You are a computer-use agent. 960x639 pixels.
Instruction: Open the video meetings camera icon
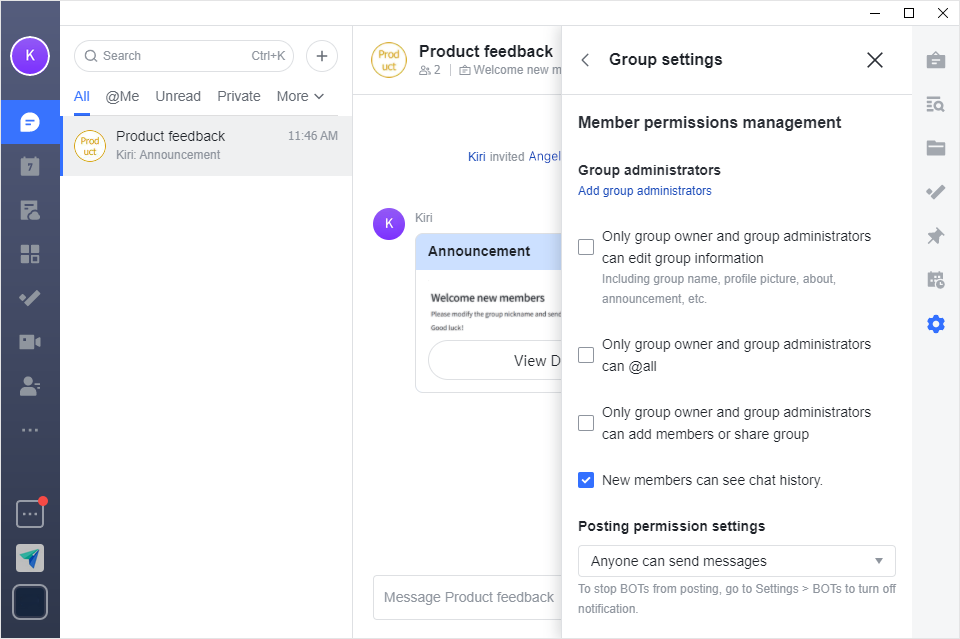(x=30, y=342)
